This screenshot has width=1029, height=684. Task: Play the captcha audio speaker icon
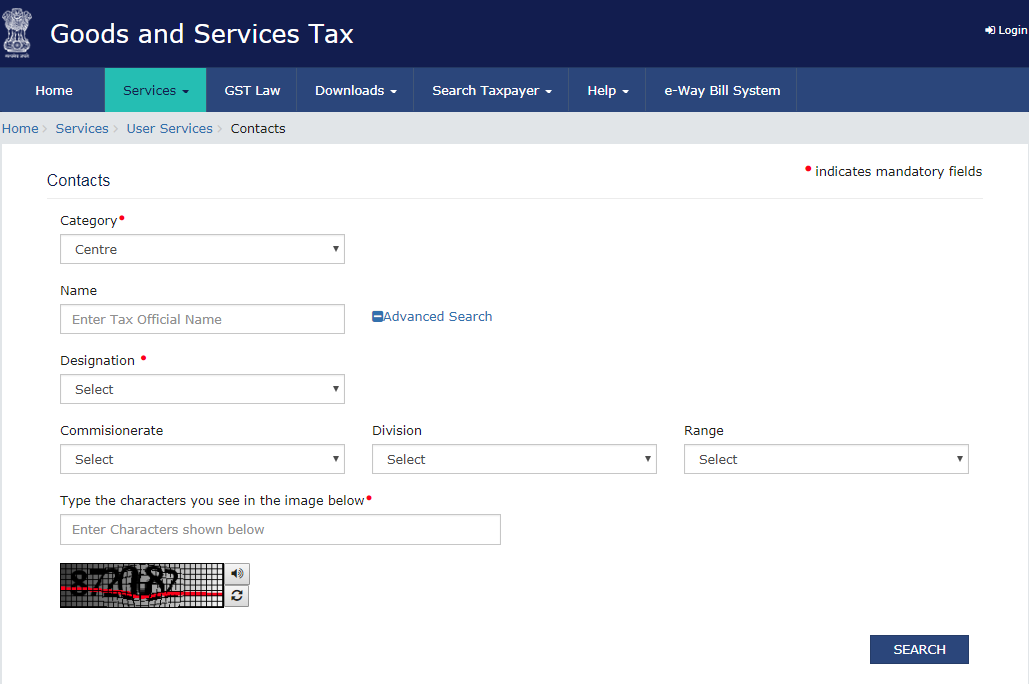[237, 574]
